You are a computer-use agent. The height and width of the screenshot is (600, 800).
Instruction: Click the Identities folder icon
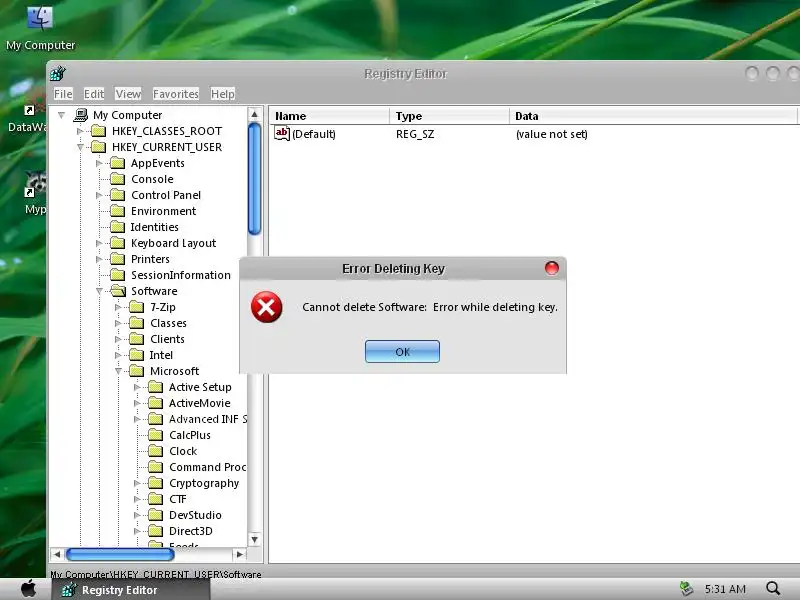[118, 227]
